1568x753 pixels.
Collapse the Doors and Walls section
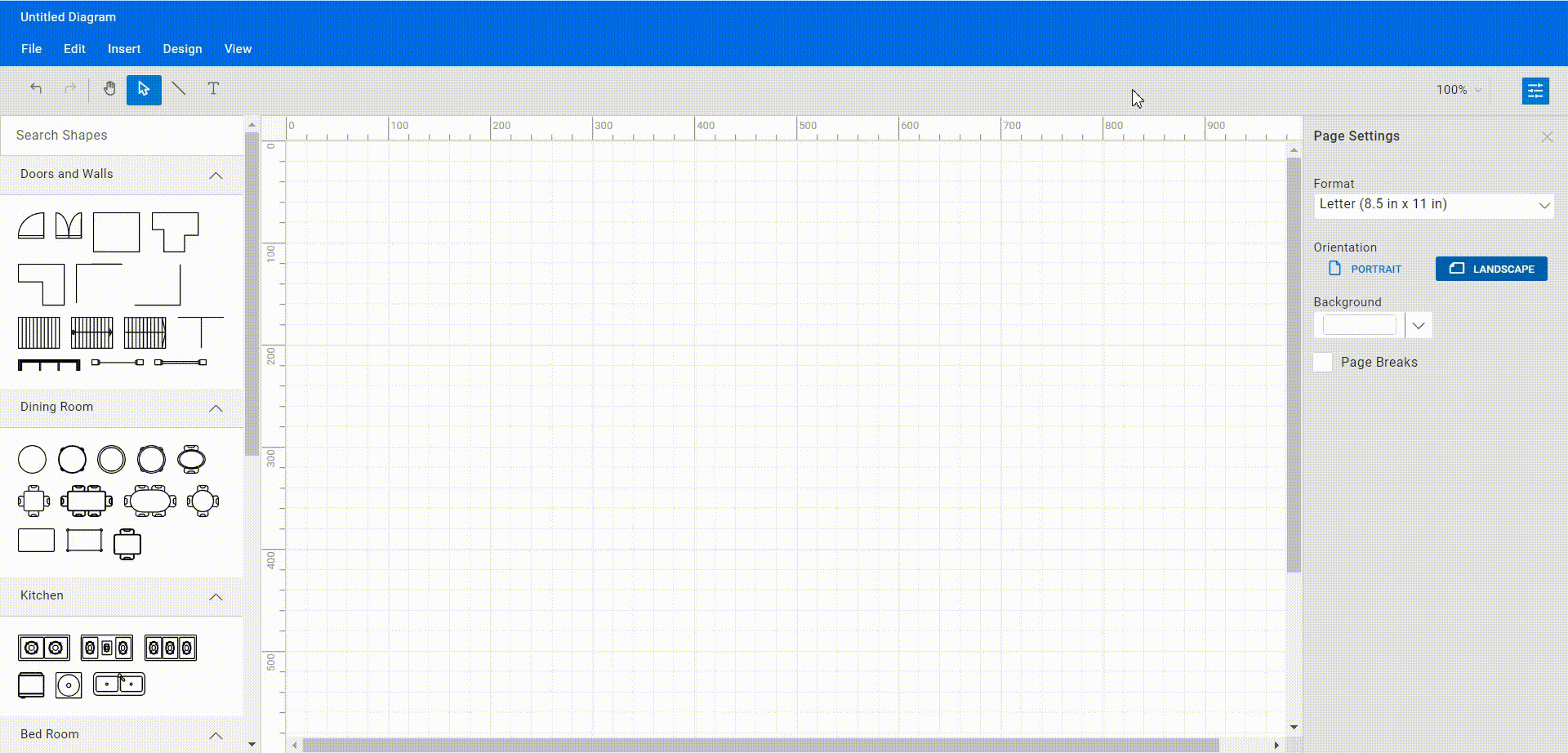[216, 176]
